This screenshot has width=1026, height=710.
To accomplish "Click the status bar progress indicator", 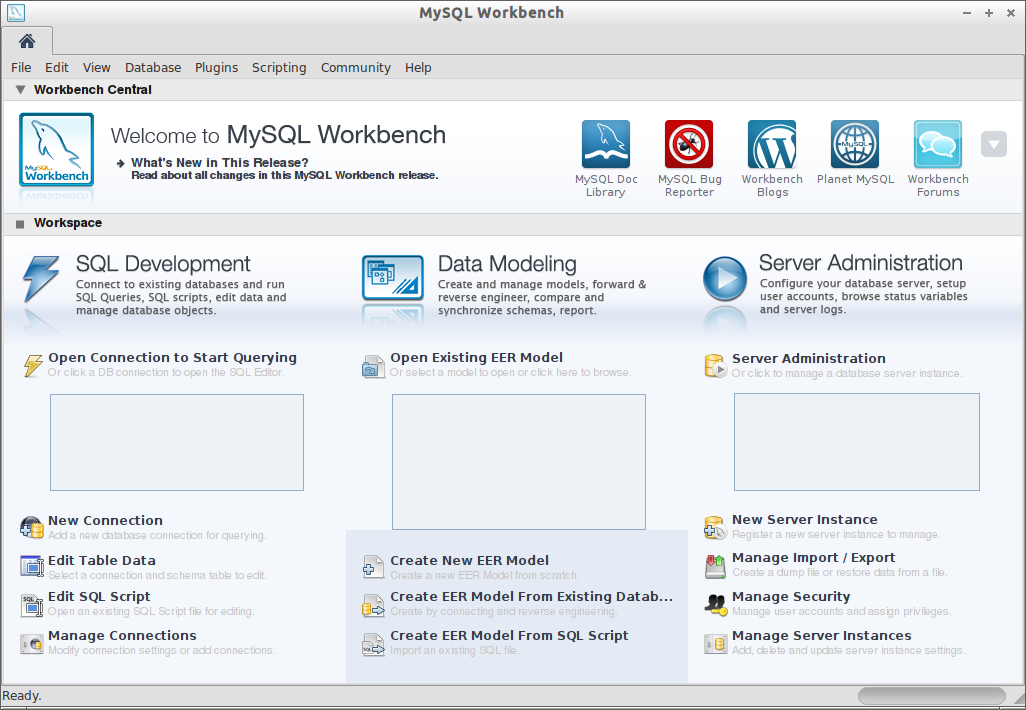I will click(932, 696).
